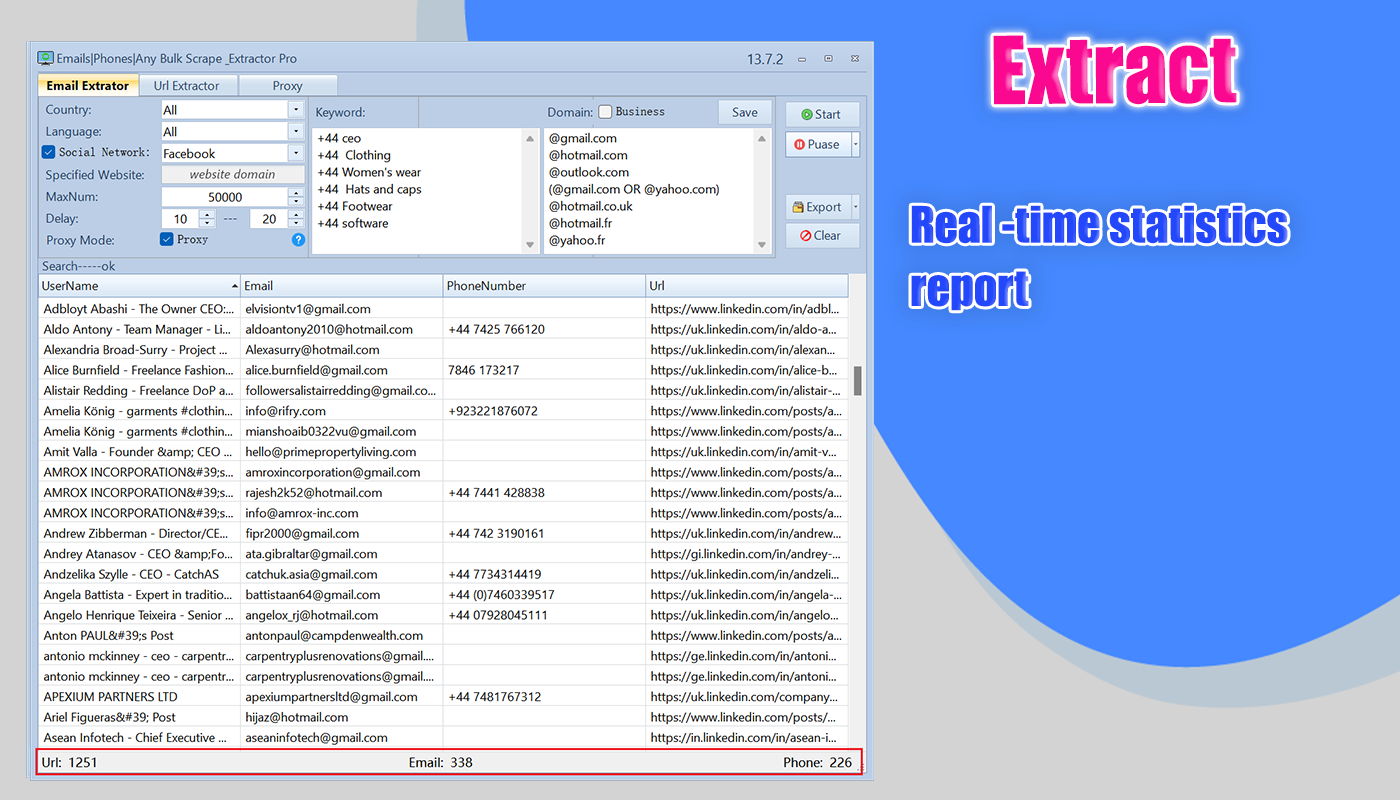Select keyword '+44 Footwear'
This screenshot has height=800, width=1400.
[355, 206]
